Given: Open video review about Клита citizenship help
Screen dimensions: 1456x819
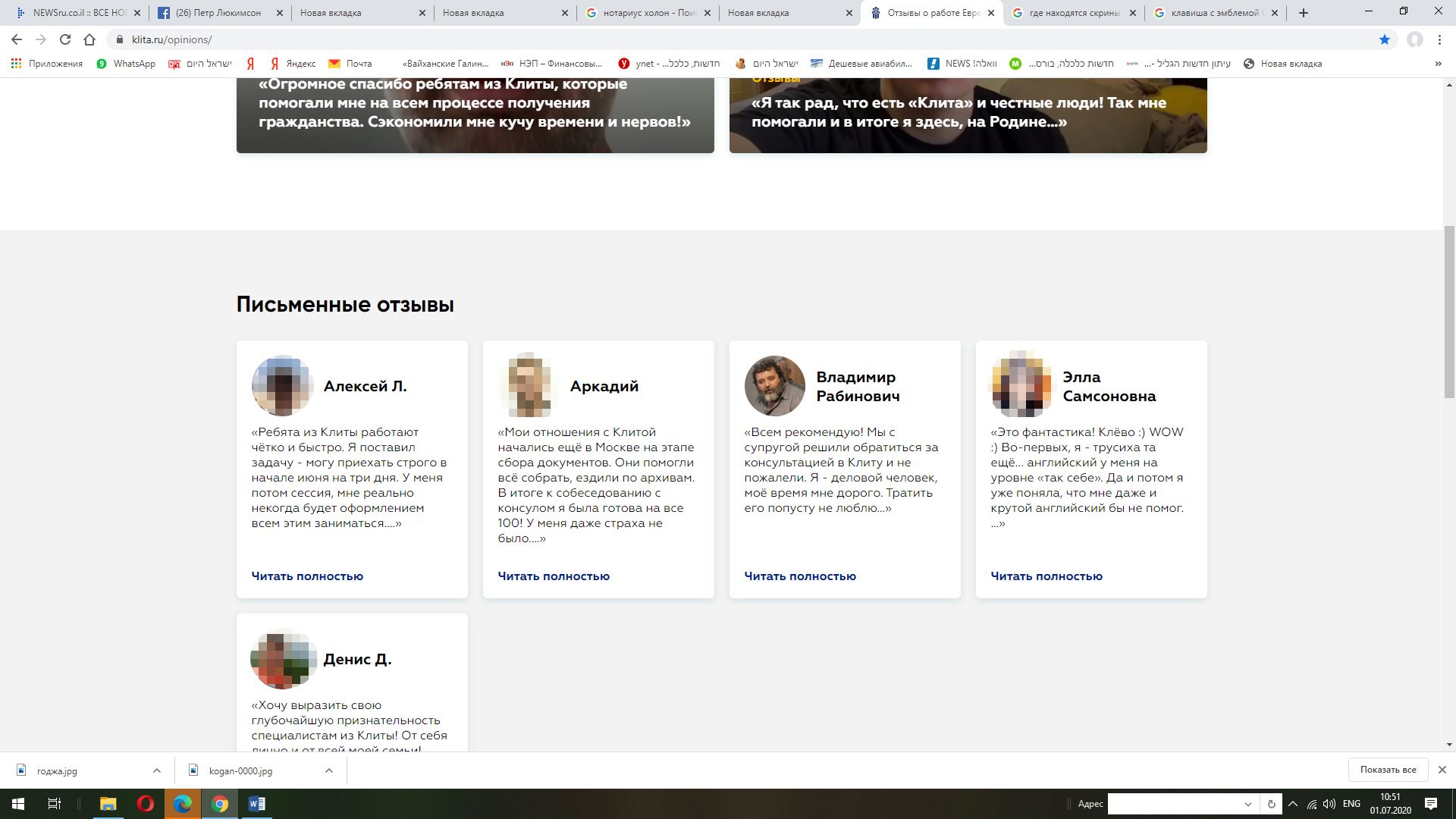Looking at the screenshot, I should [x=475, y=115].
